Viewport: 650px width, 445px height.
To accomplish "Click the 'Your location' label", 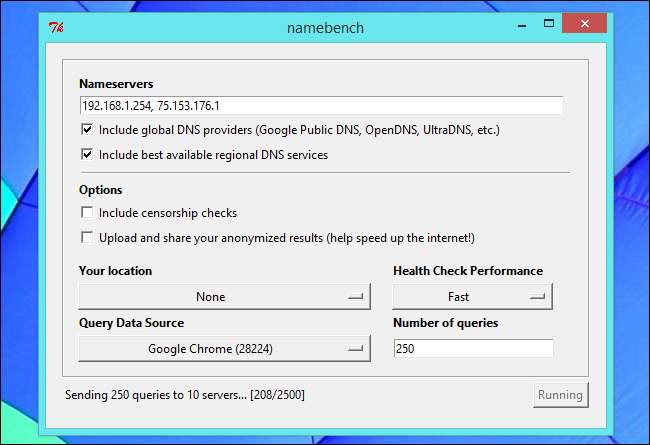I will pos(115,271).
